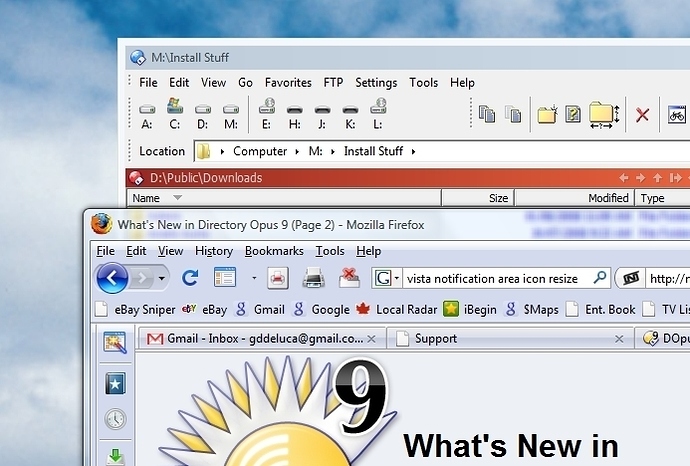The height and width of the screenshot is (466, 690).
Task: Switch to the Support tab in Firefox
Action: click(x=510, y=338)
